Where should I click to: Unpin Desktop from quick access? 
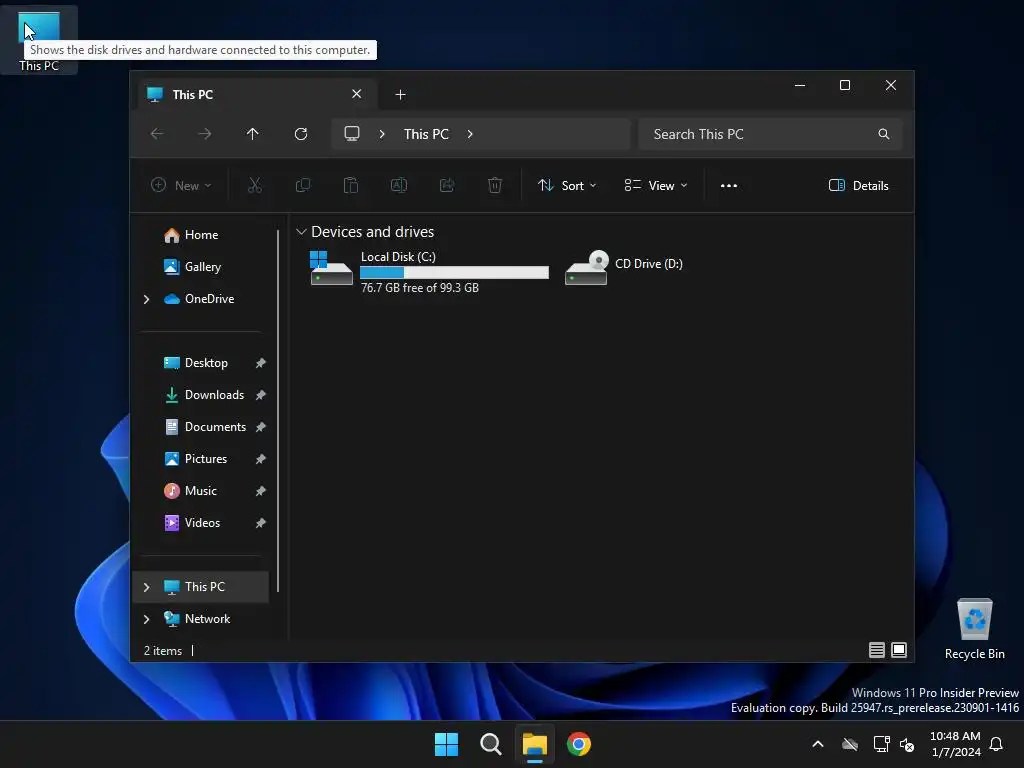point(261,363)
